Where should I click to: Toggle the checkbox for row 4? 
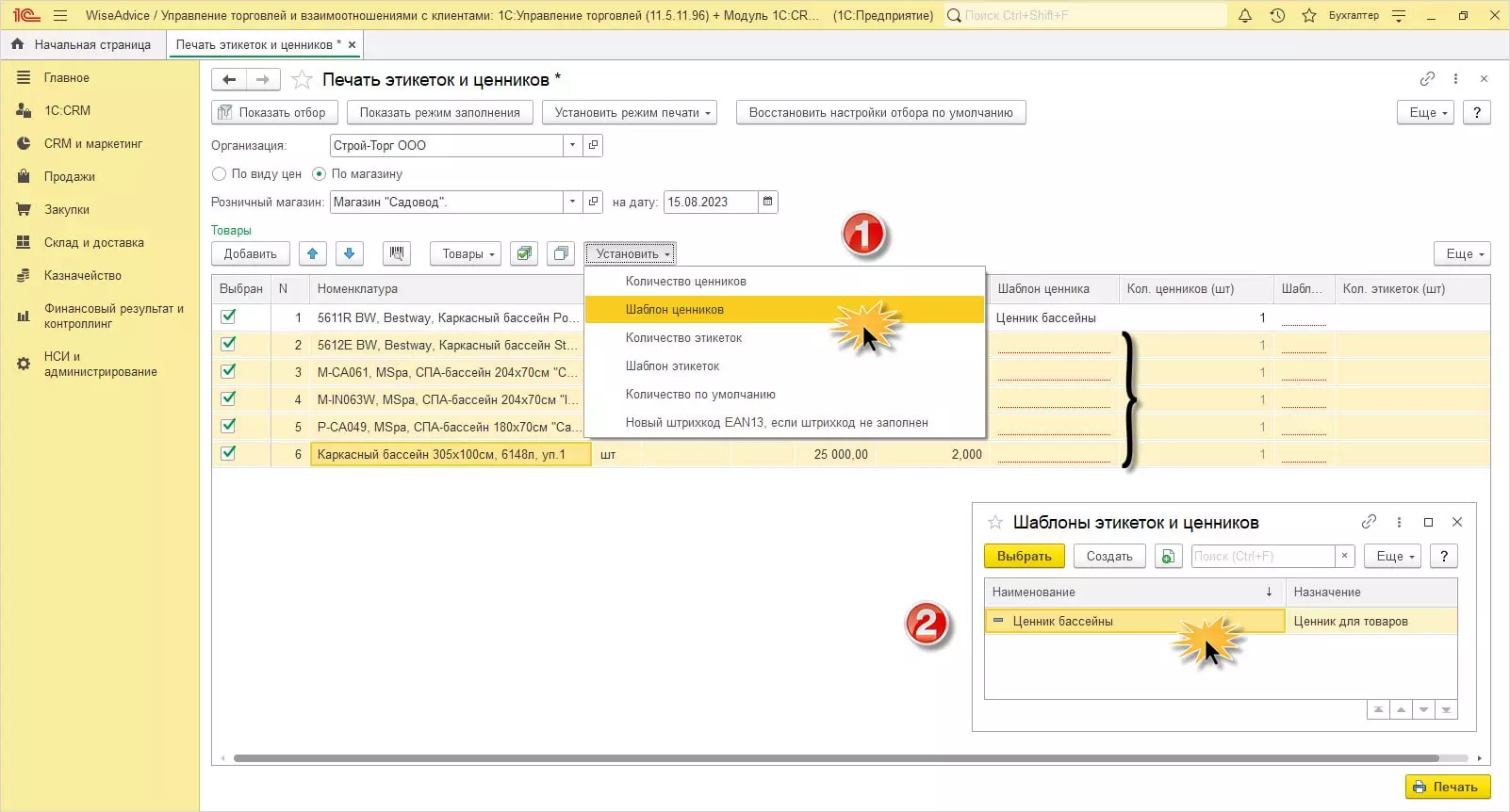click(228, 399)
